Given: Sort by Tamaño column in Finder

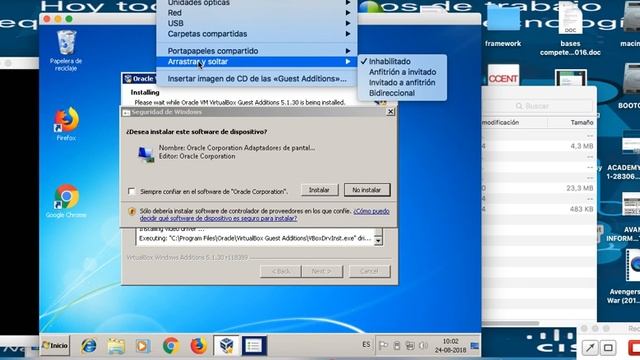Looking at the screenshot, I should (x=571, y=122).
